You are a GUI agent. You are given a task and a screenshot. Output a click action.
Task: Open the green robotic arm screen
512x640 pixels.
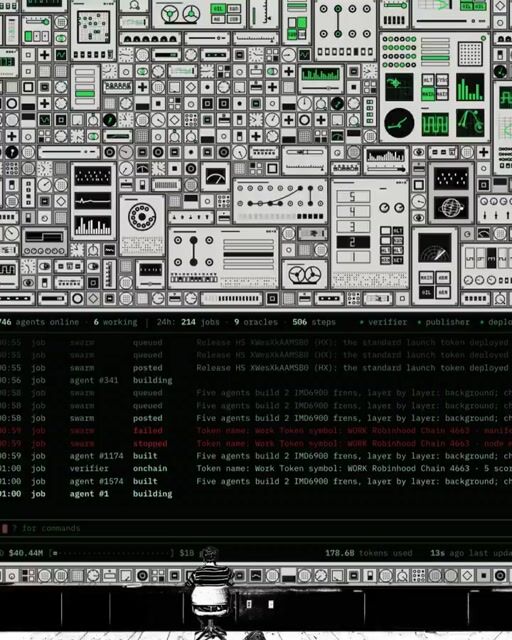(470, 123)
